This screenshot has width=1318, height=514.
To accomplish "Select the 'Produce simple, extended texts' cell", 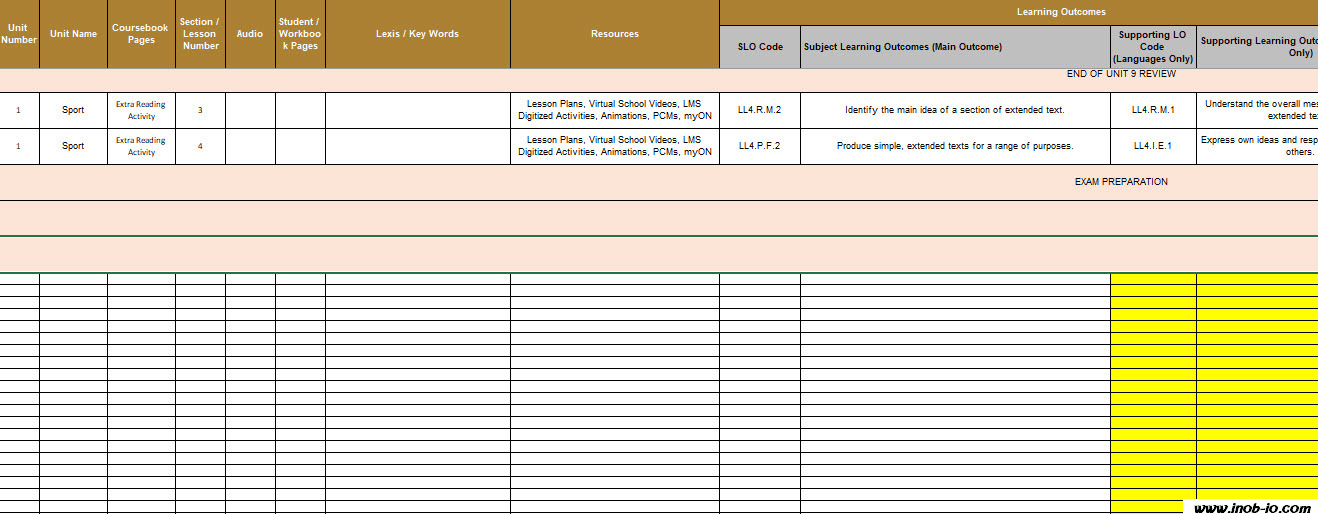I will point(954,146).
